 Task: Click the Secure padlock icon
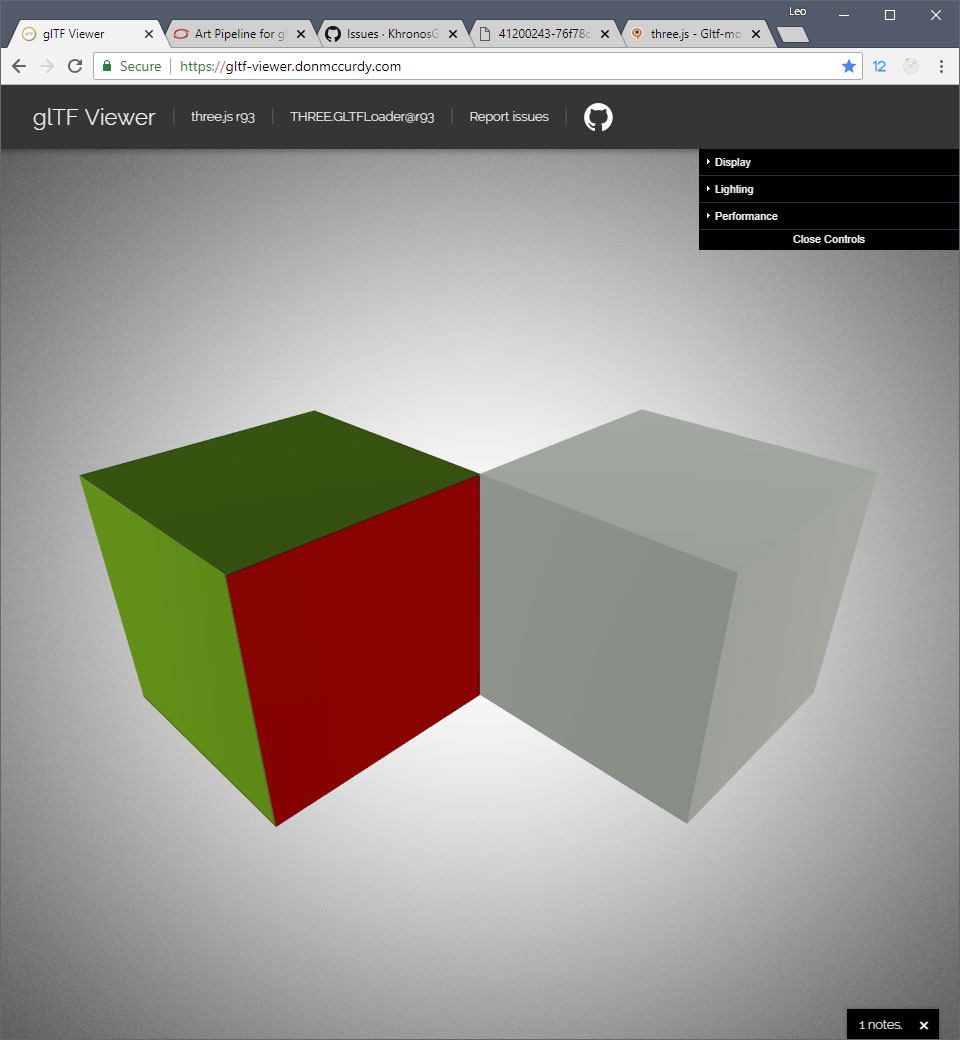point(106,65)
